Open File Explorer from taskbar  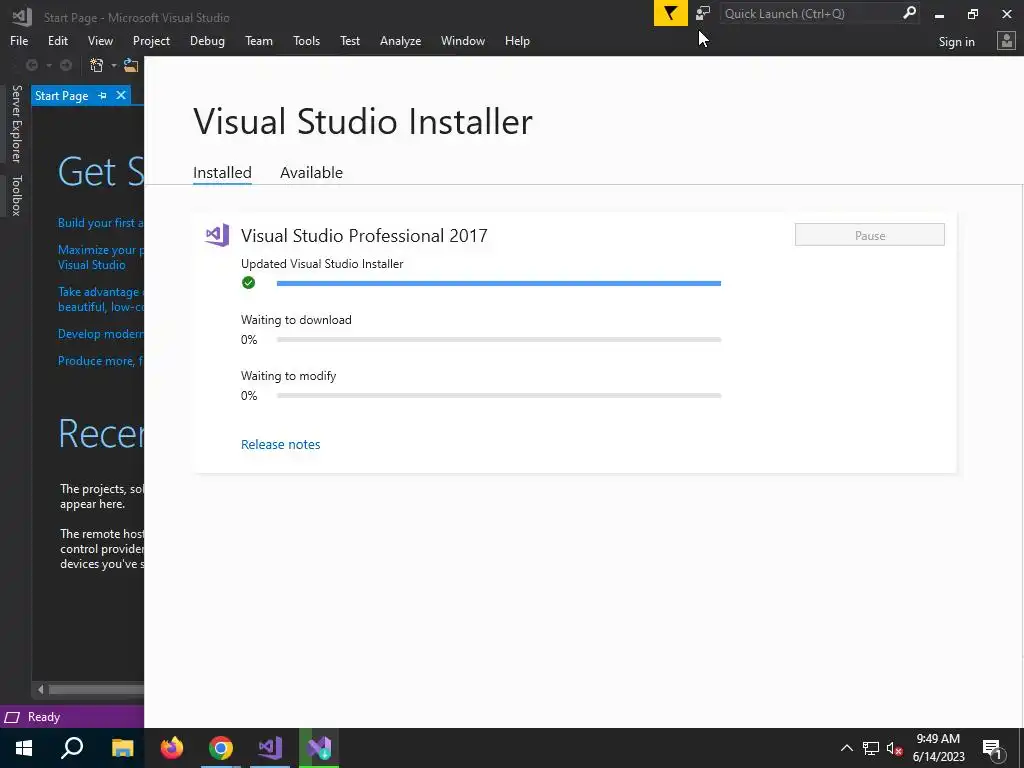pyautogui.click(x=122, y=748)
